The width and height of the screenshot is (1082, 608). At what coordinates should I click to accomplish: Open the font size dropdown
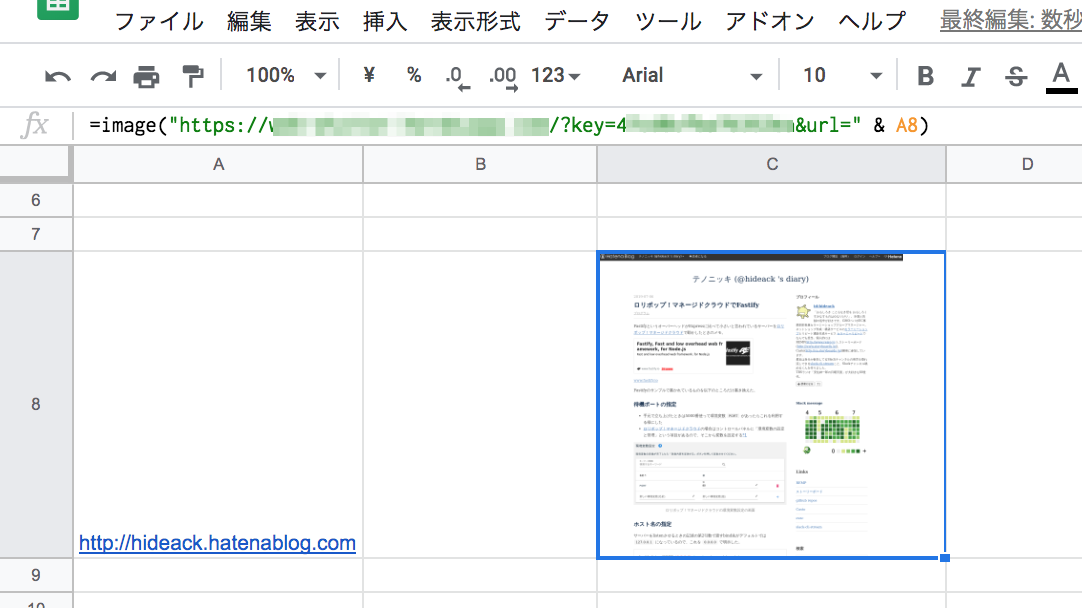(840, 75)
